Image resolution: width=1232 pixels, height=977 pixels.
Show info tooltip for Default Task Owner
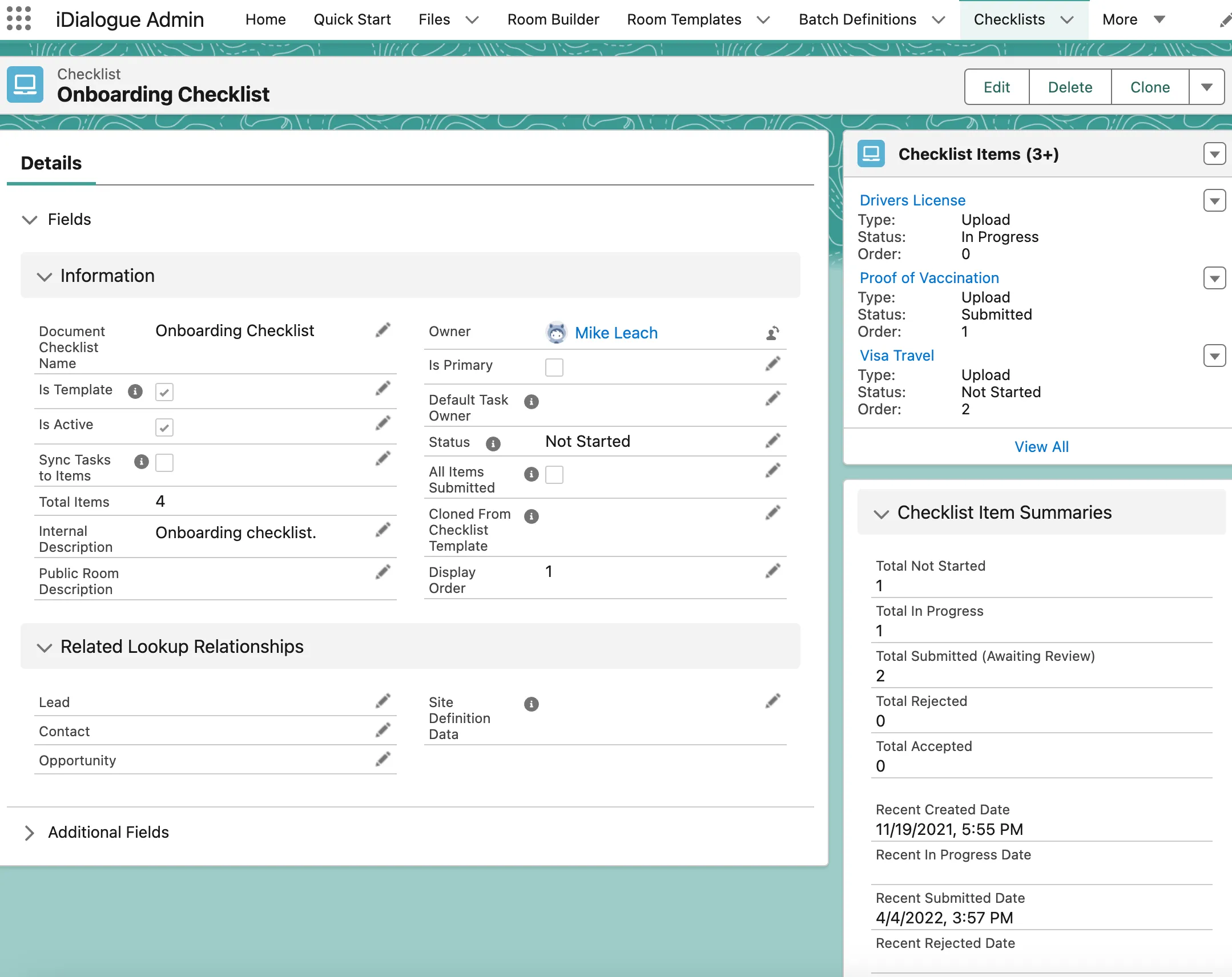tap(532, 402)
